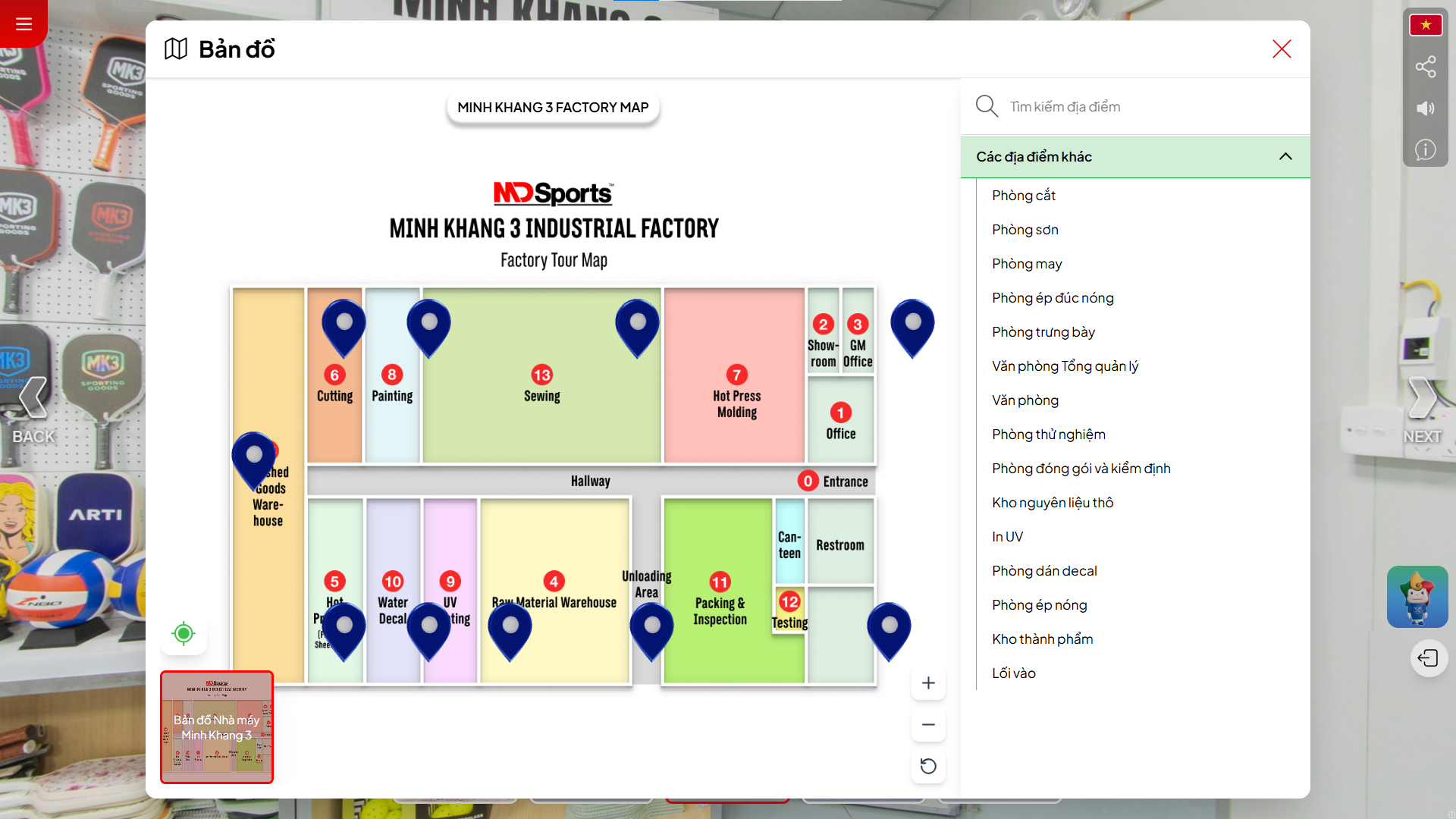The image size is (1456, 819).
Task: Zoom out on the factory map
Action: point(928,725)
